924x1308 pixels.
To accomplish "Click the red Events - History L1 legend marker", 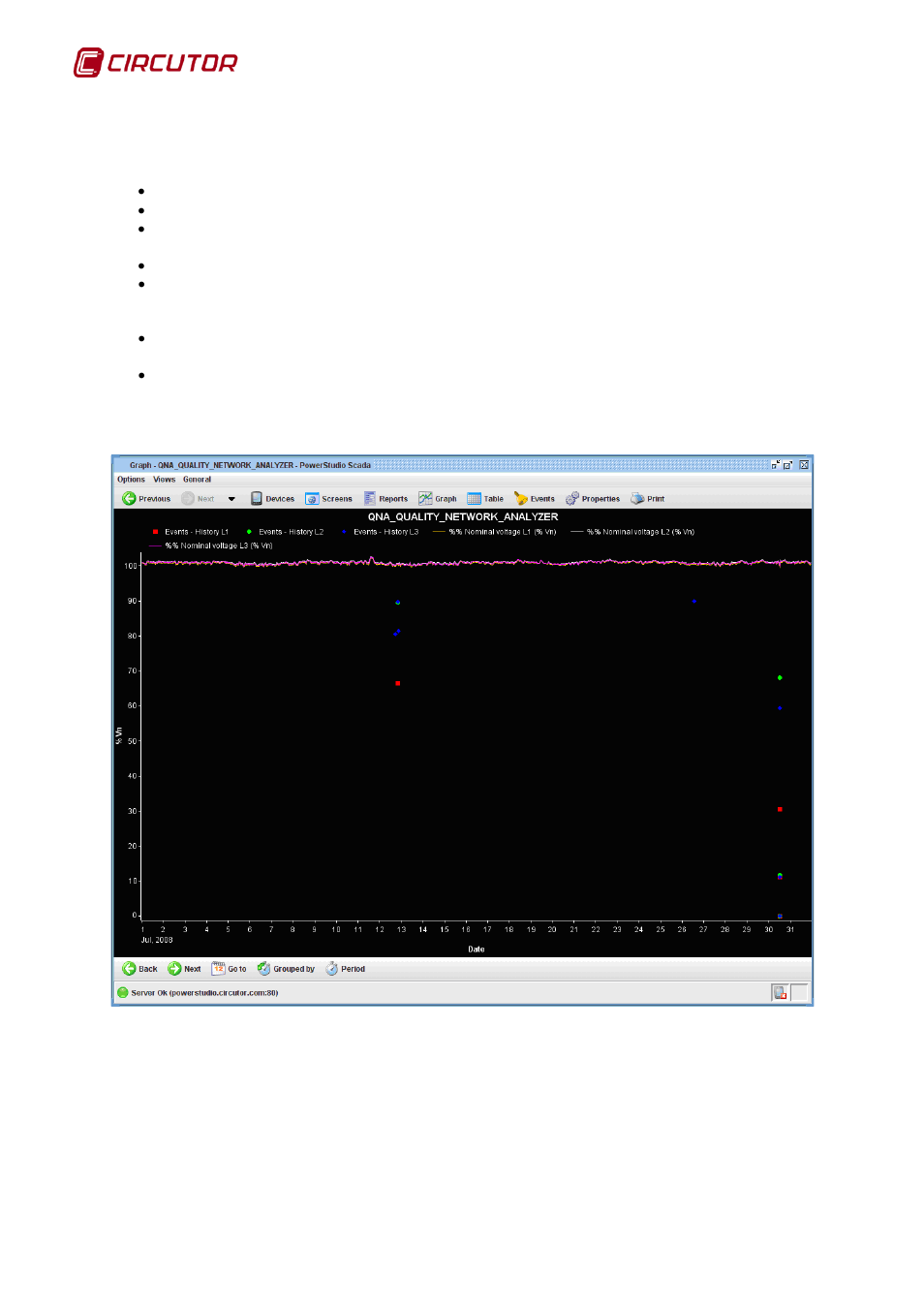I will click(x=155, y=532).
